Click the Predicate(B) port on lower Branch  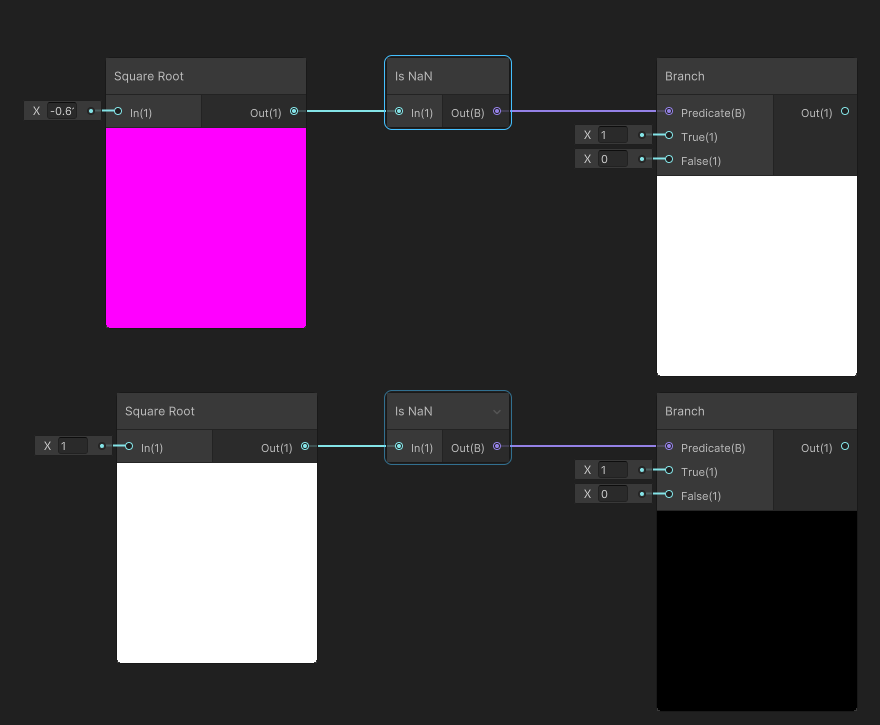669,446
